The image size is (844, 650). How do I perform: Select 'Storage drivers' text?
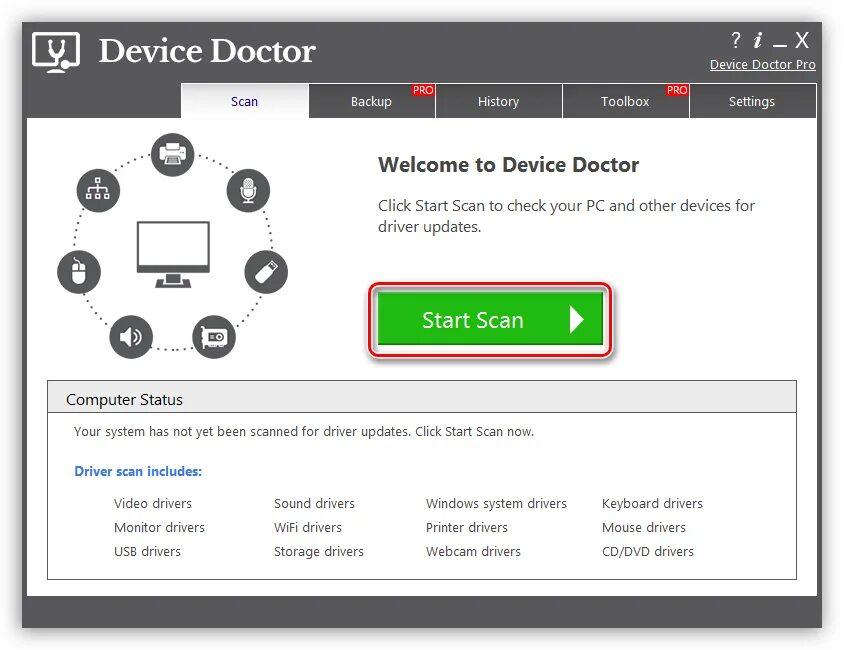pos(319,552)
